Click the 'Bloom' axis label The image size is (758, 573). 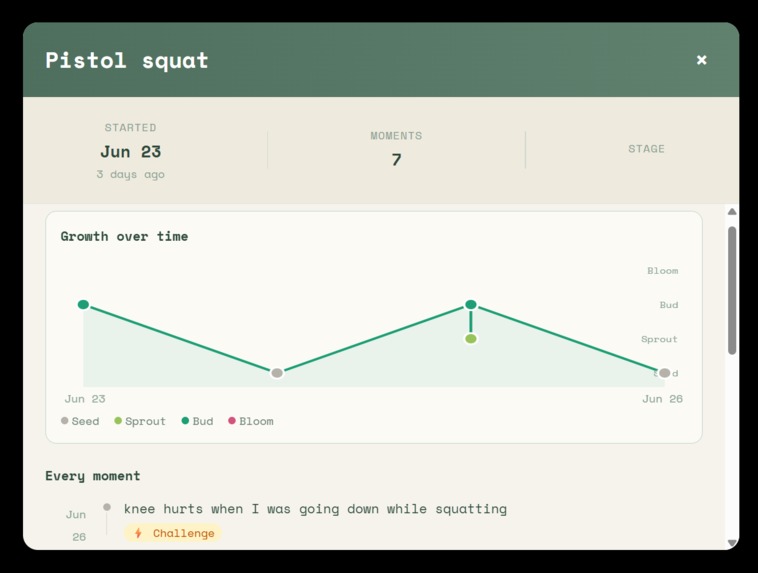pyautogui.click(x=663, y=271)
